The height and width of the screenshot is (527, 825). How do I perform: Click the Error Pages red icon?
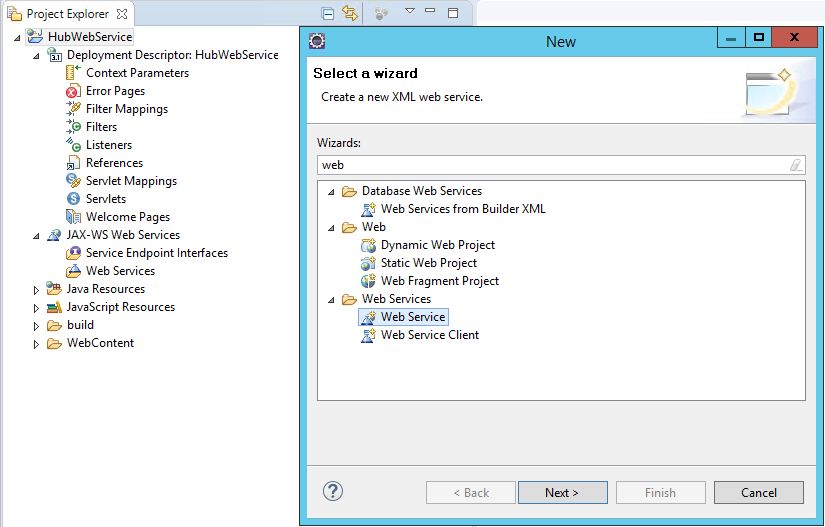73,91
